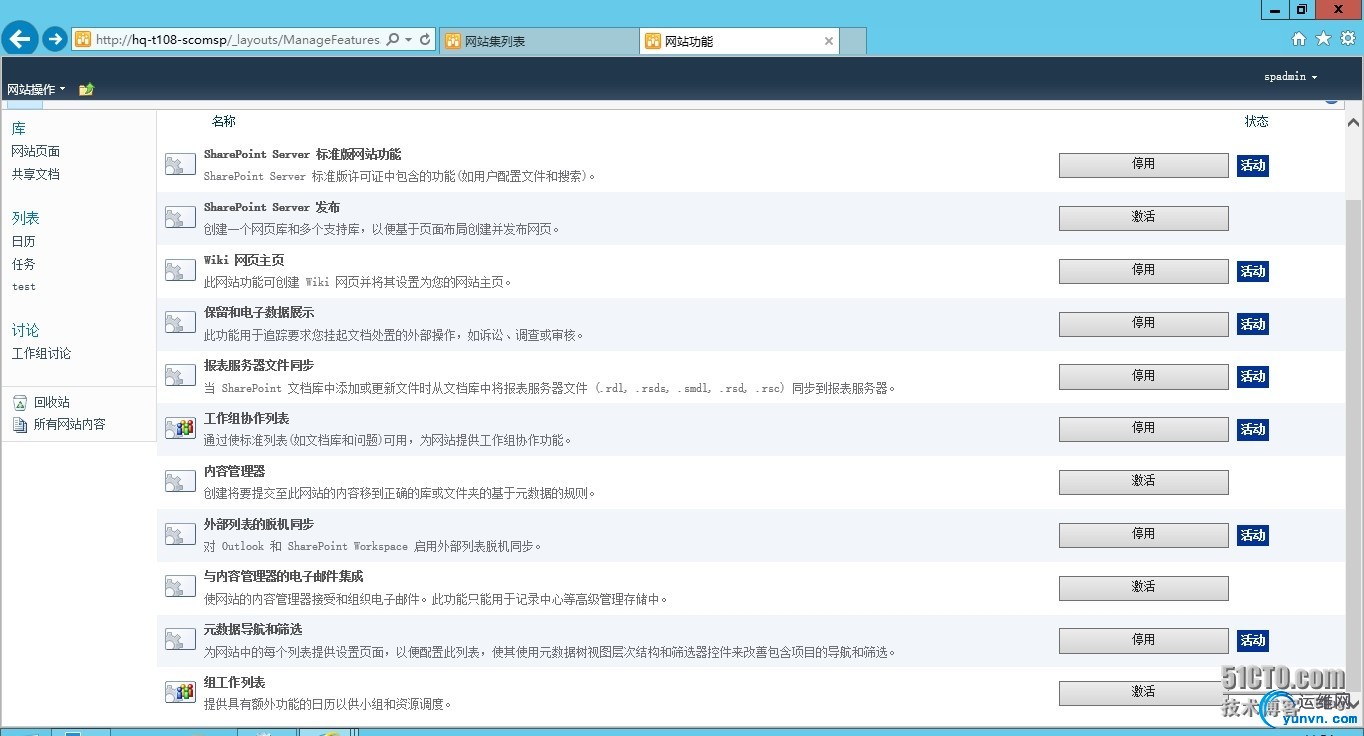The image size is (1364, 736).
Task: Open the 共享文档 link in sidebar
Action: pyautogui.click(x=36, y=174)
